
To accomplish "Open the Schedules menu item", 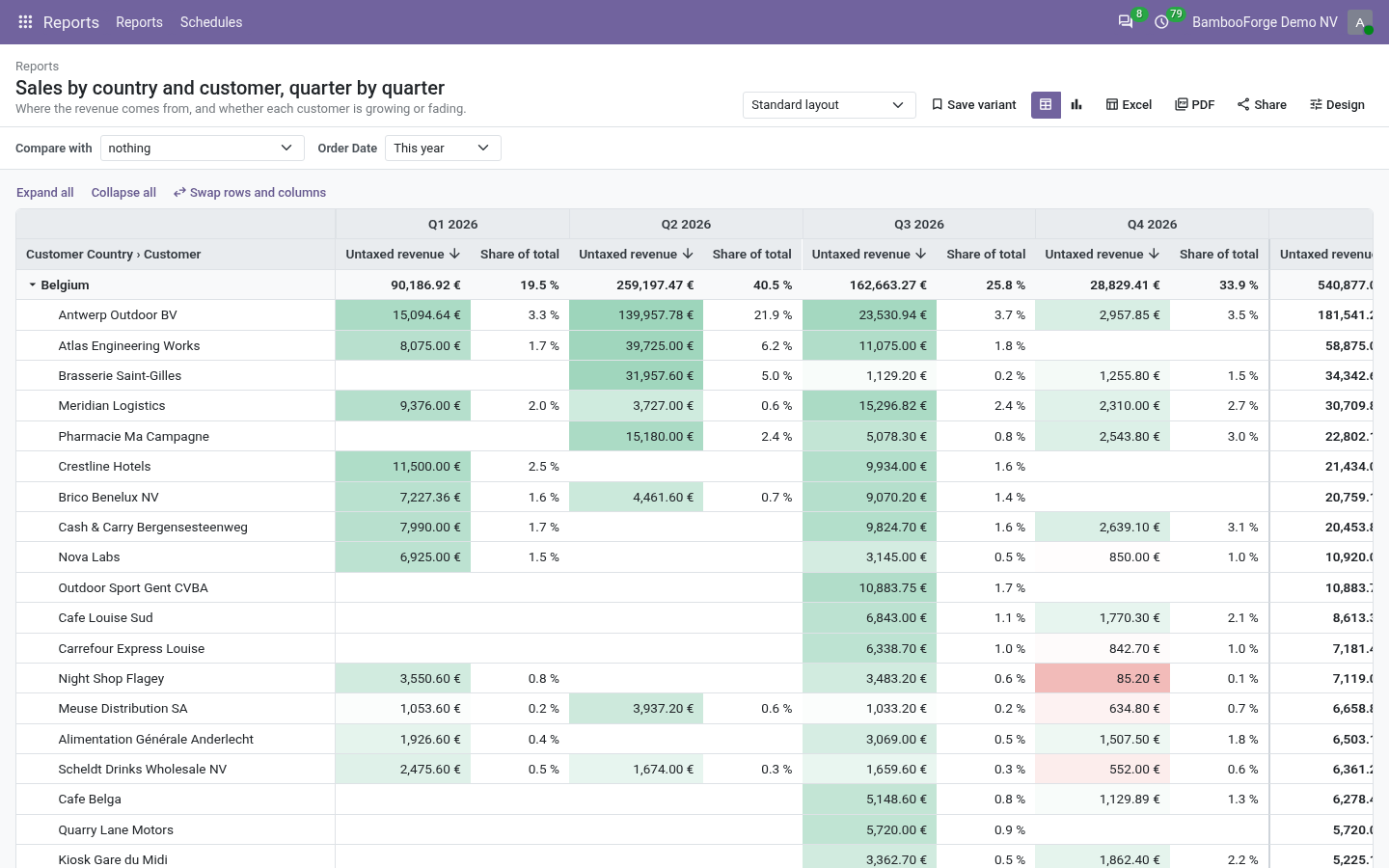I will pos(211,22).
